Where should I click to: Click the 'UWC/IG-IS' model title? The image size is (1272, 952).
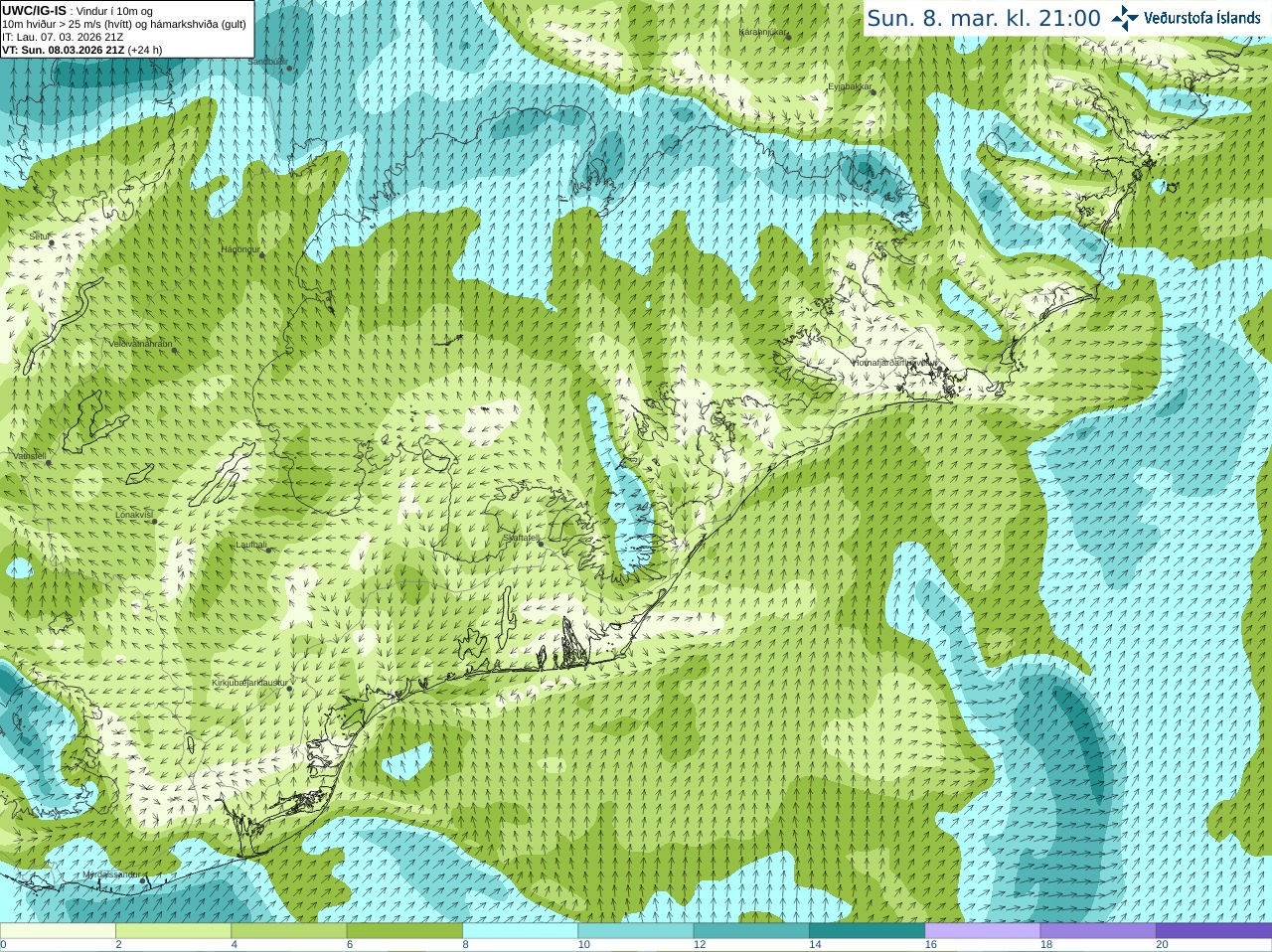(34, 10)
